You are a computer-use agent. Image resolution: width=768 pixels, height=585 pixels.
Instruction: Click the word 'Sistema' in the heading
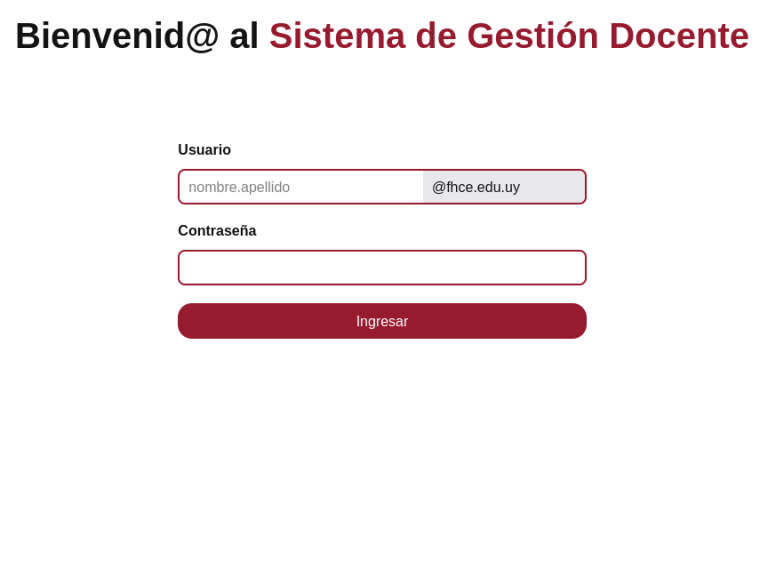tap(337, 36)
